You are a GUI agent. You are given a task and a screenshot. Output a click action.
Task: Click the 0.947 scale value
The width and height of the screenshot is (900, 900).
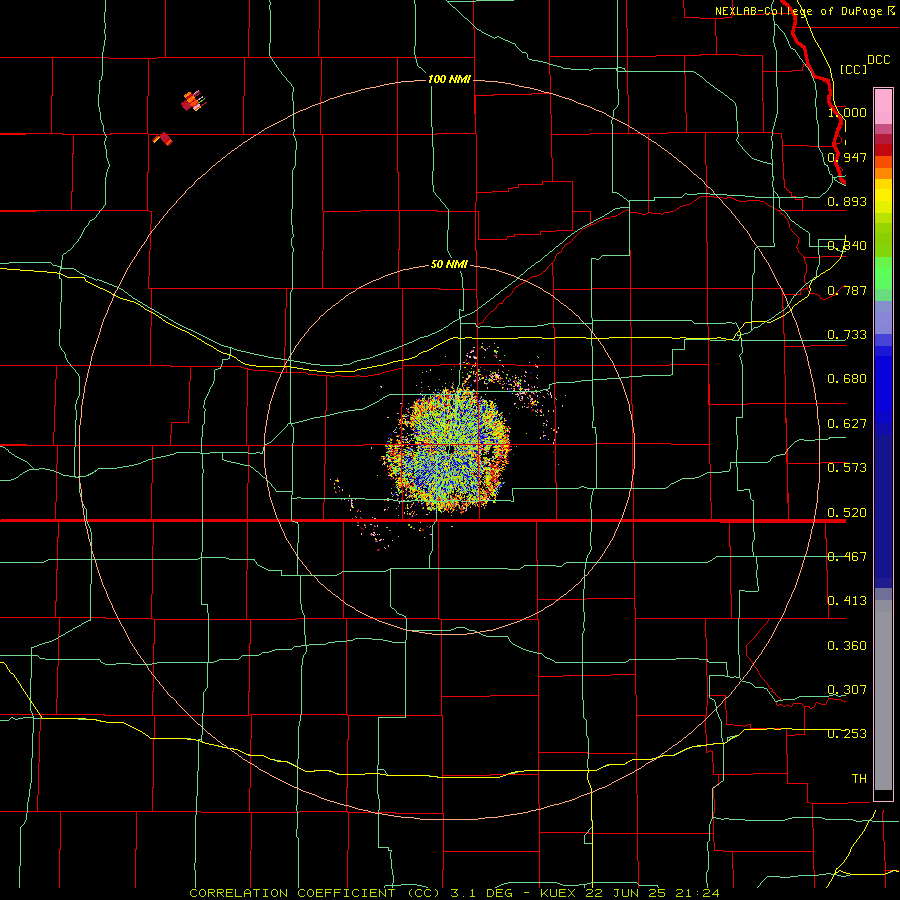847,157
